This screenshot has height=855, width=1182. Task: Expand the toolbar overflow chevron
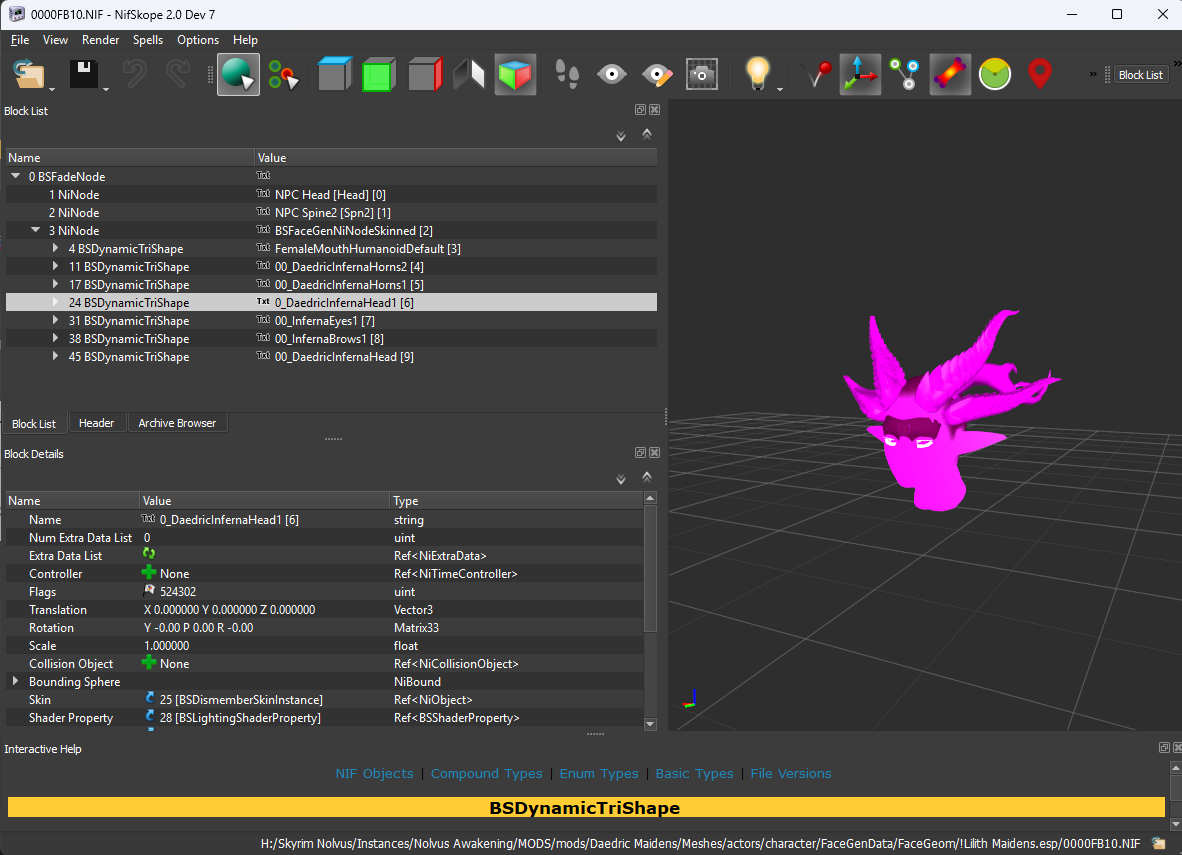click(1093, 74)
